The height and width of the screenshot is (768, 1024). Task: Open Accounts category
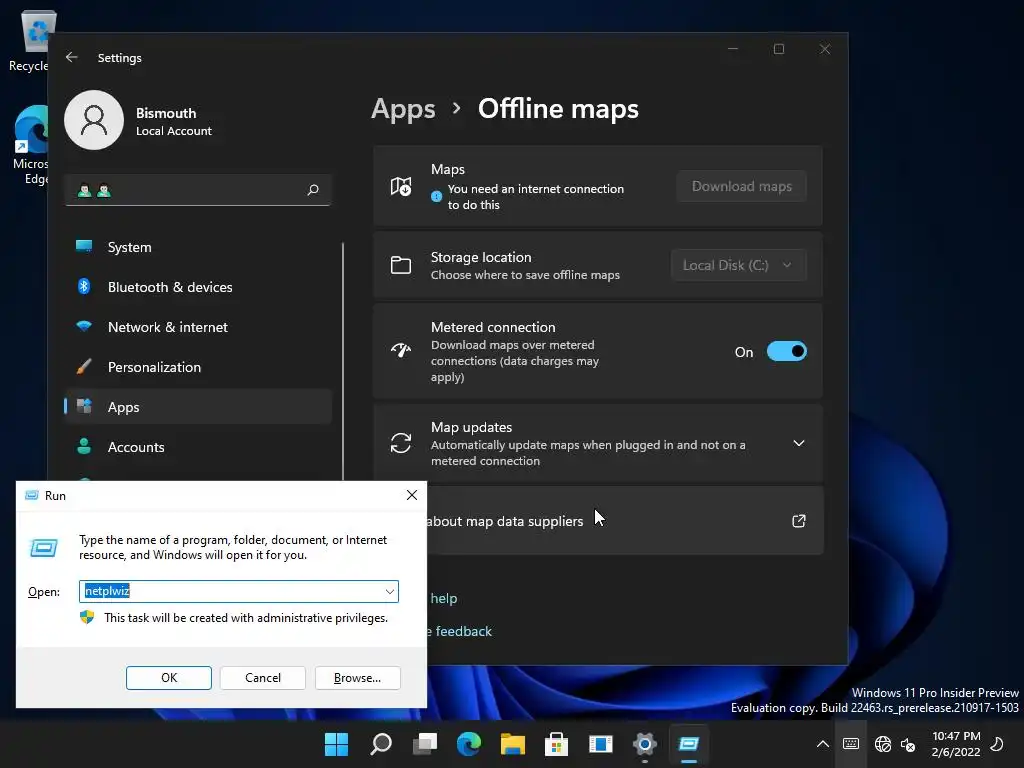point(198,447)
